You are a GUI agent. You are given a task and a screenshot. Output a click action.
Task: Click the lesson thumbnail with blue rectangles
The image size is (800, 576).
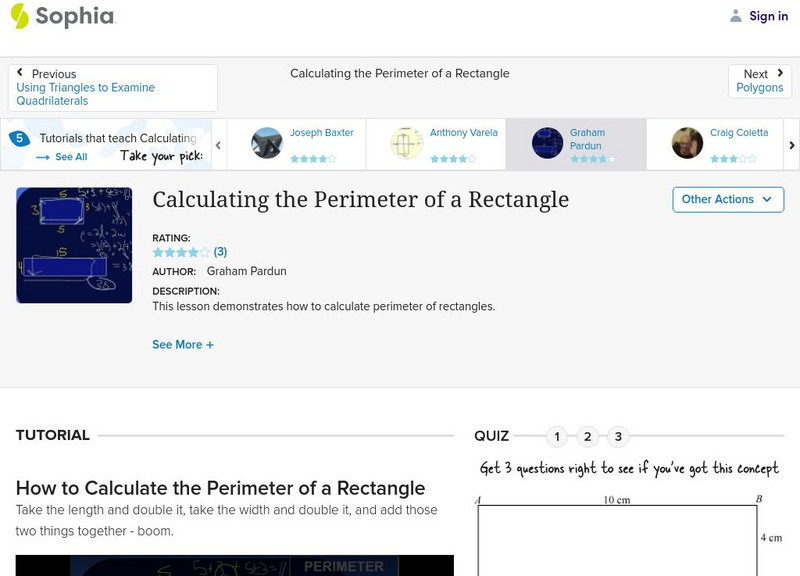pos(74,245)
